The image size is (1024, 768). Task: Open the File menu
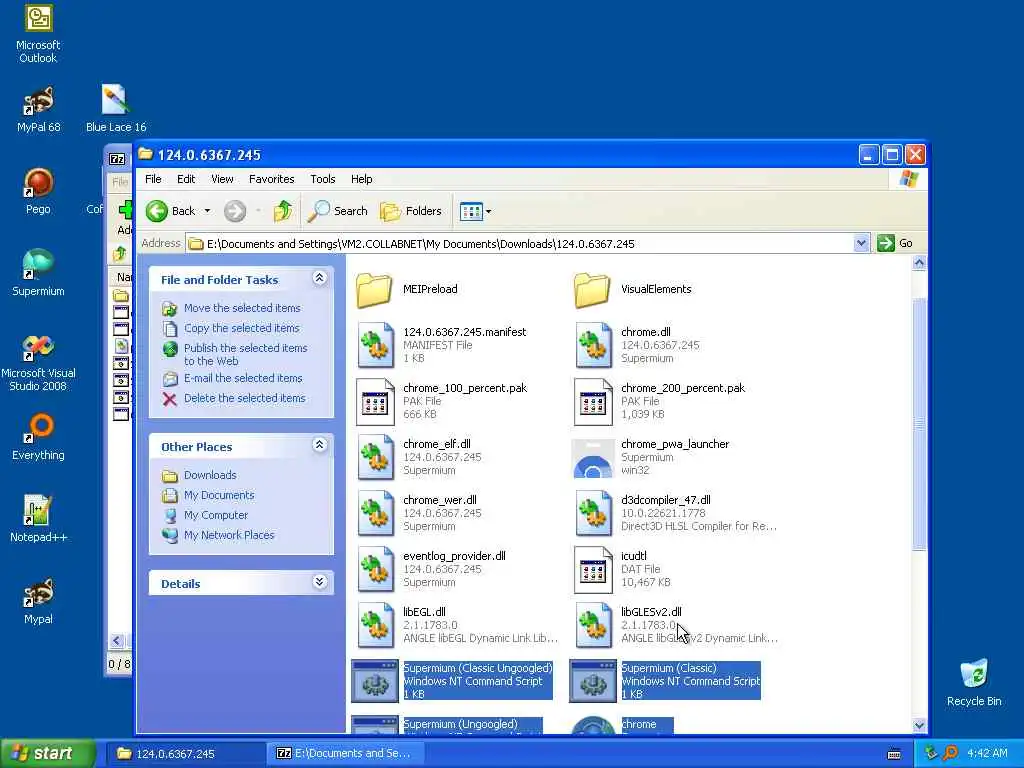click(x=153, y=179)
